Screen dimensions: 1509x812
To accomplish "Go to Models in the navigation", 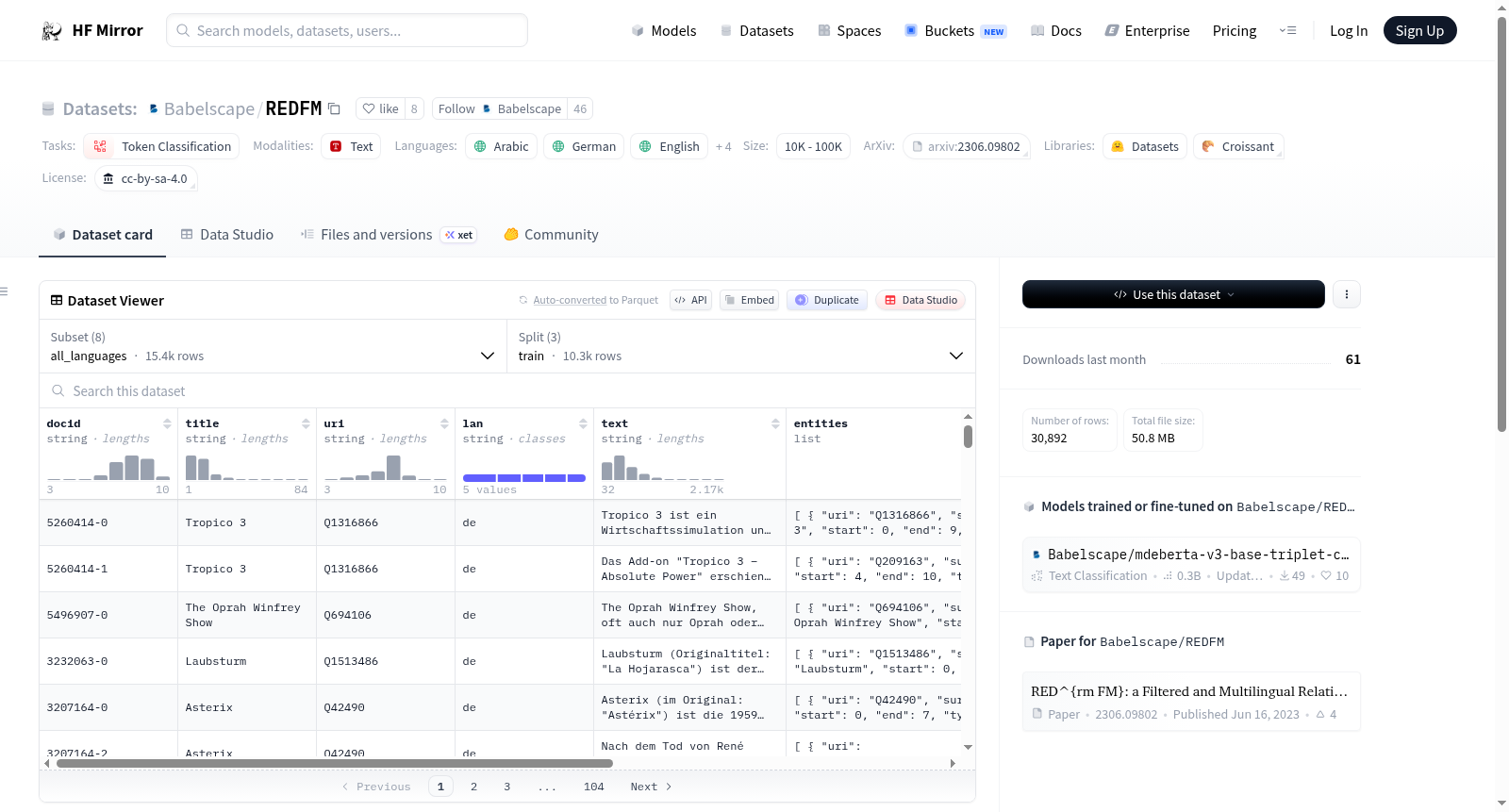I will click(664, 31).
